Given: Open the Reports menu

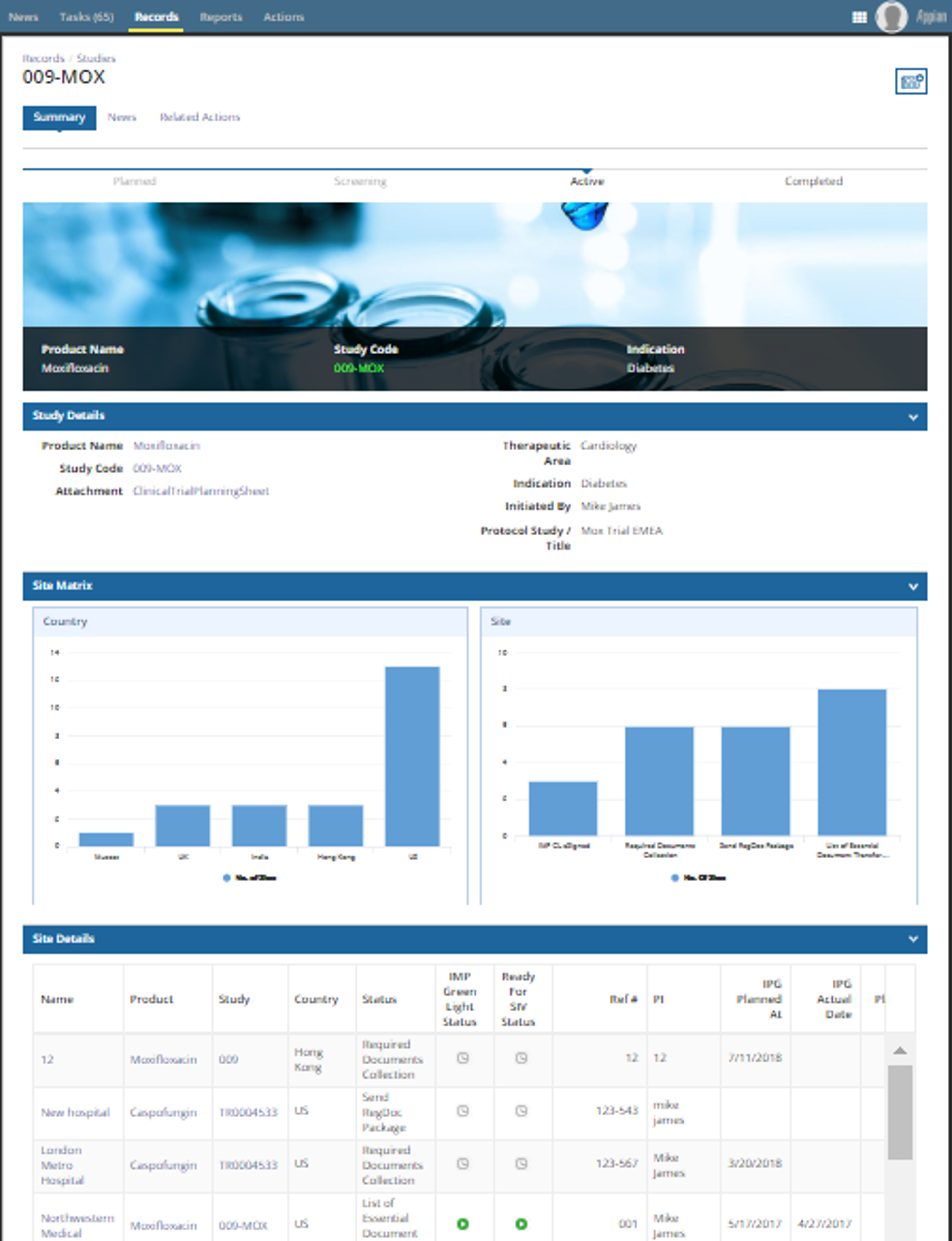Looking at the screenshot, I should [x=221, y=17].
